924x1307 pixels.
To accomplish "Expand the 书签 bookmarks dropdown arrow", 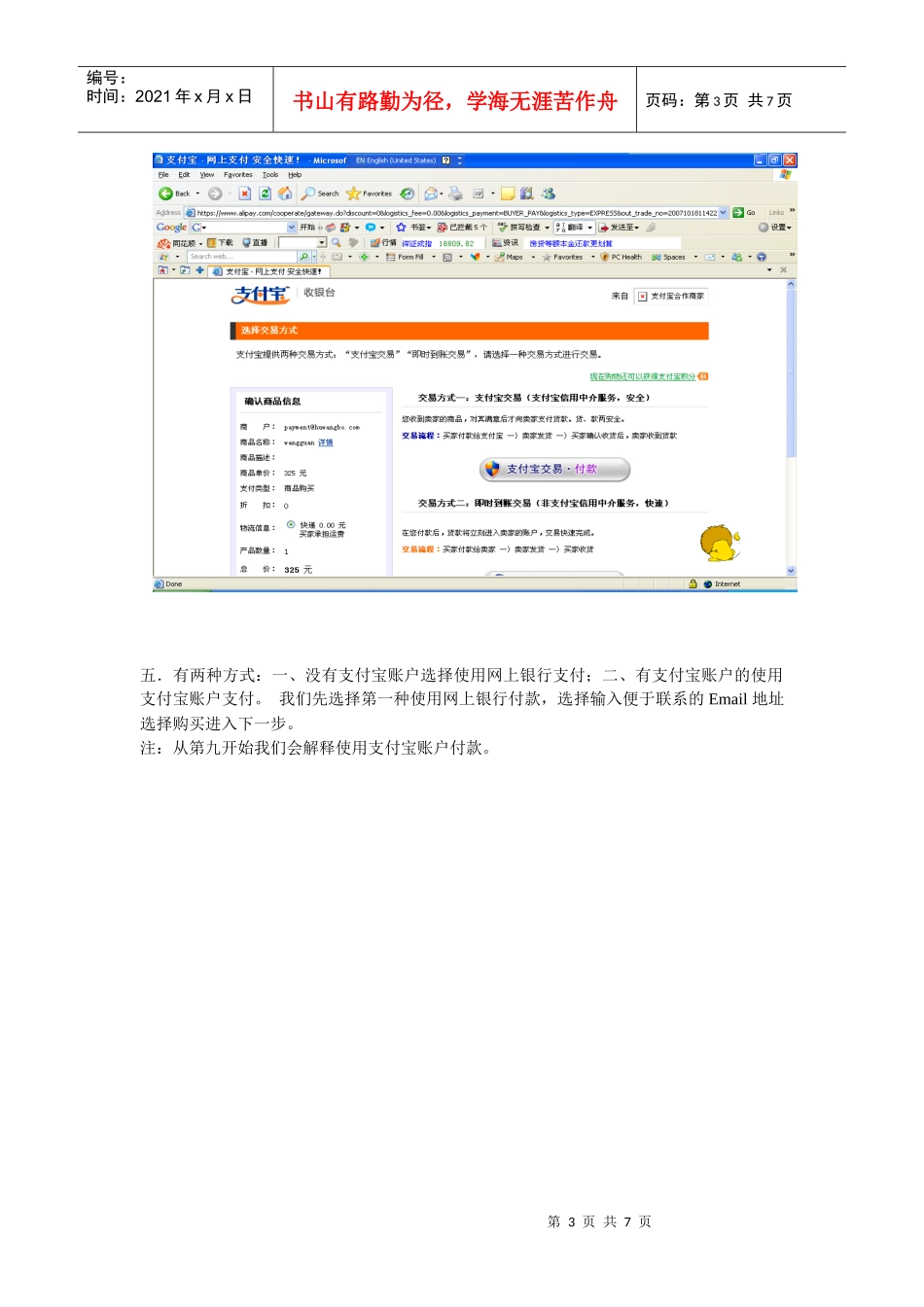I will [x=429, y=228].
